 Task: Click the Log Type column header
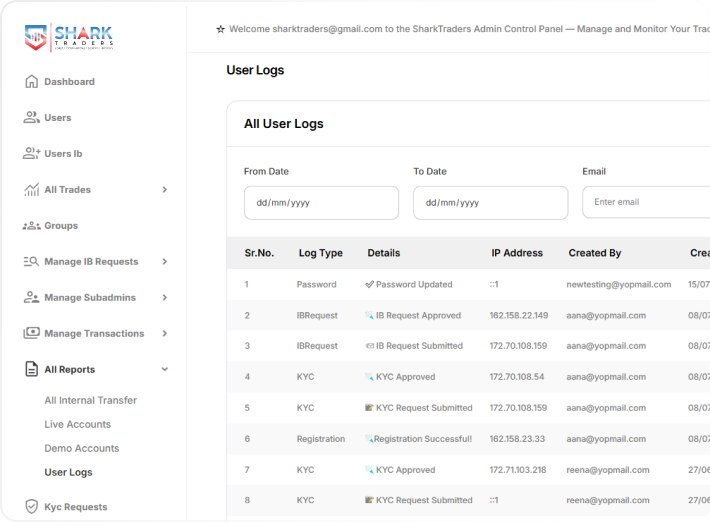click(x=321, y=253)
